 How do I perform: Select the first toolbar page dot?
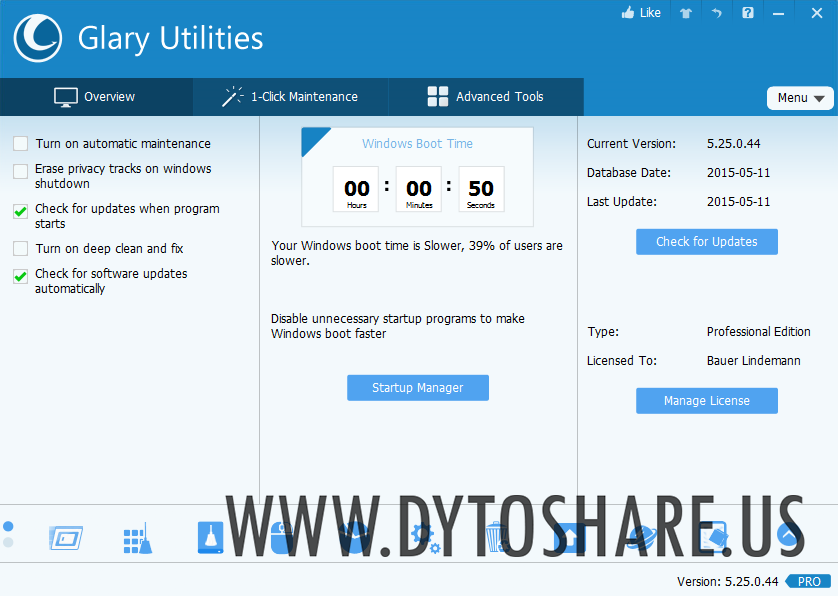pos(8,527)
